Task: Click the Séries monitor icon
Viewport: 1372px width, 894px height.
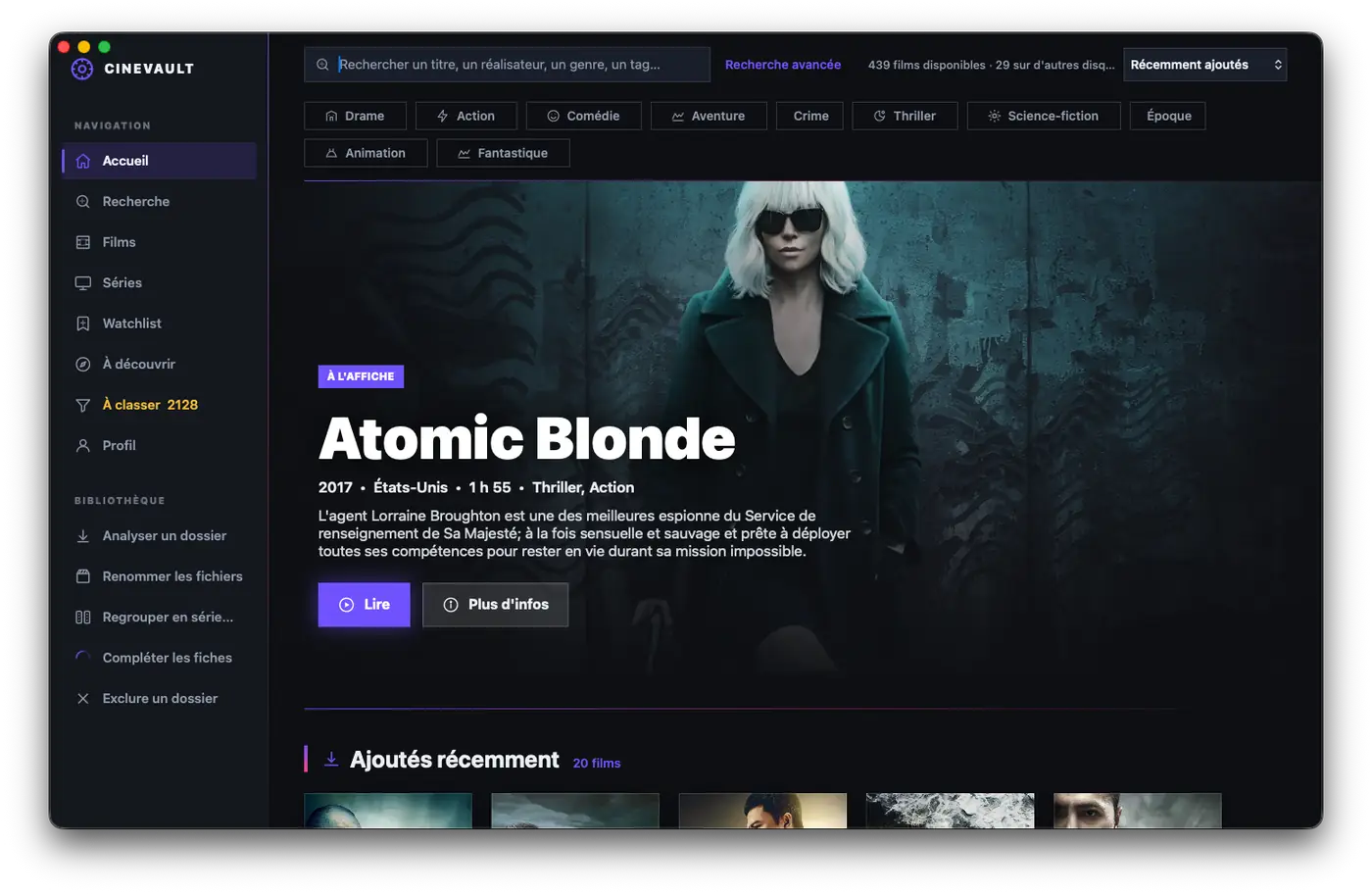Action: point(83,283)
